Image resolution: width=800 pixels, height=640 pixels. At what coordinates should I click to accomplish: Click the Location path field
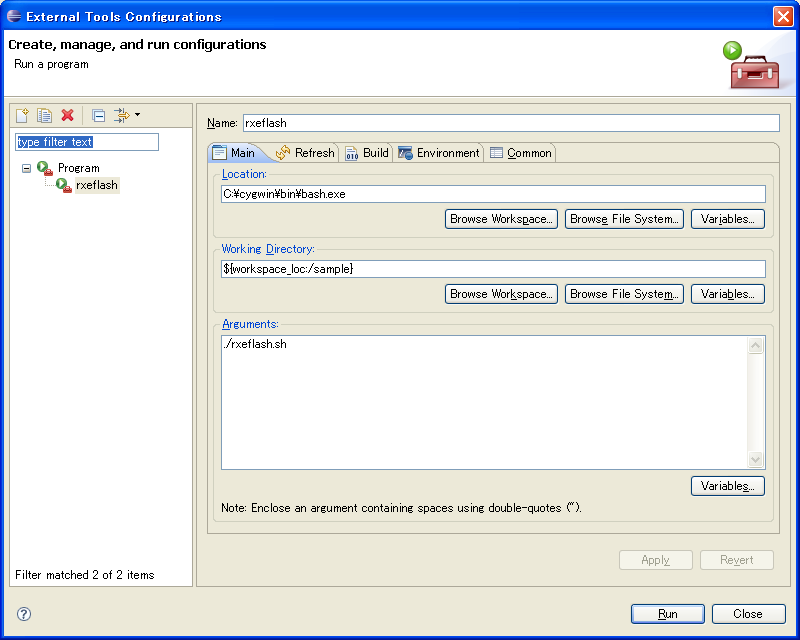click(493, 194)
